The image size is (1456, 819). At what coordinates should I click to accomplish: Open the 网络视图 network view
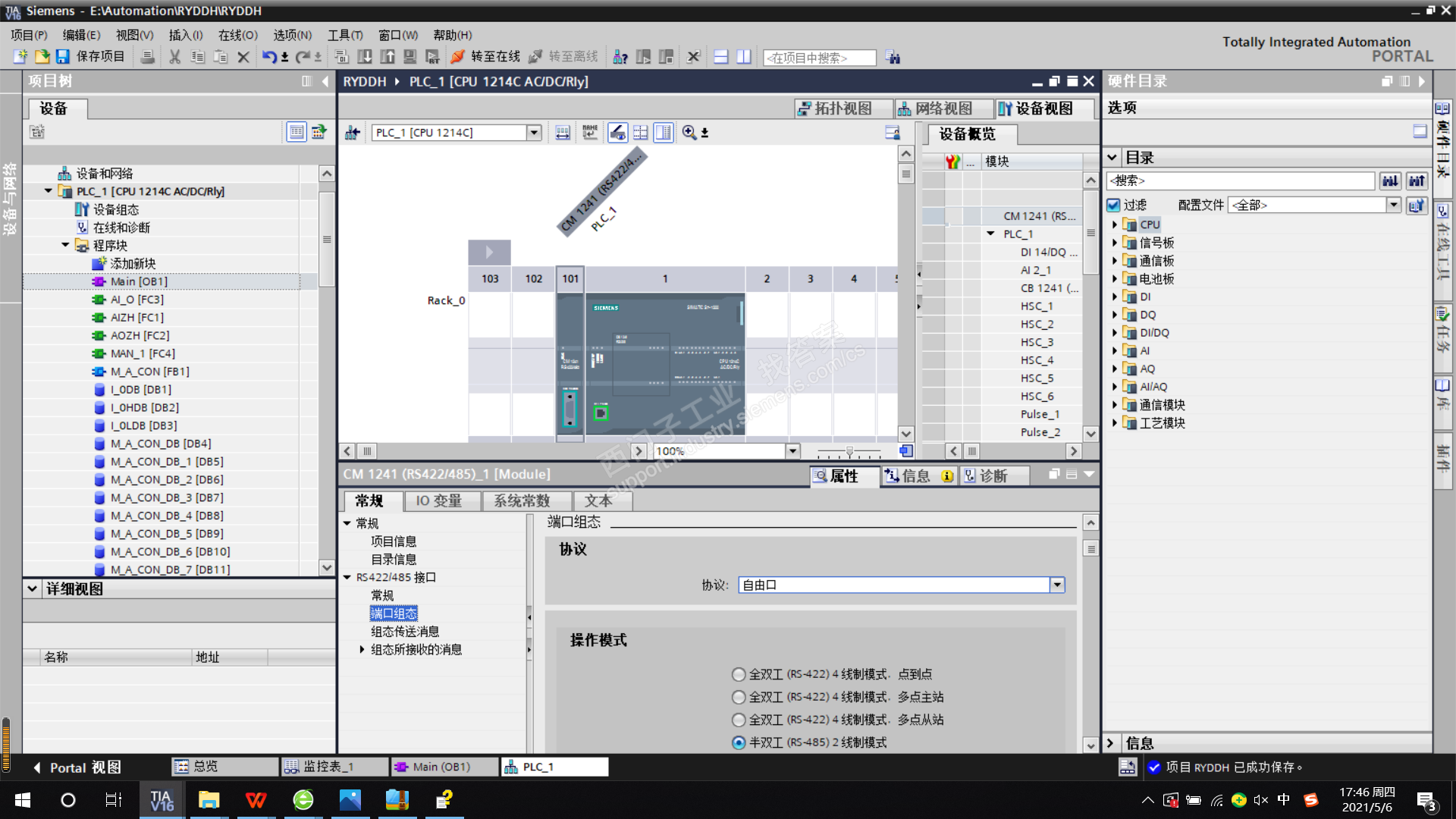935,108
